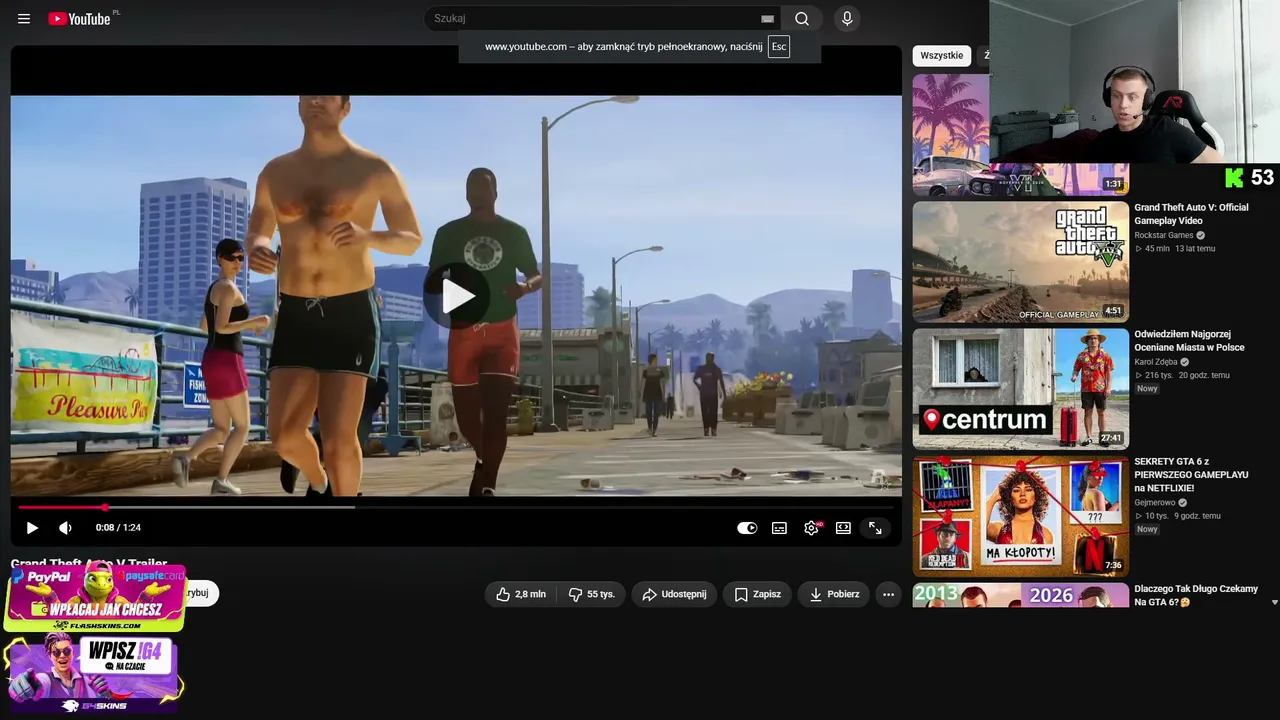Toggle the autoplay switch in the player

coord(747,528)
